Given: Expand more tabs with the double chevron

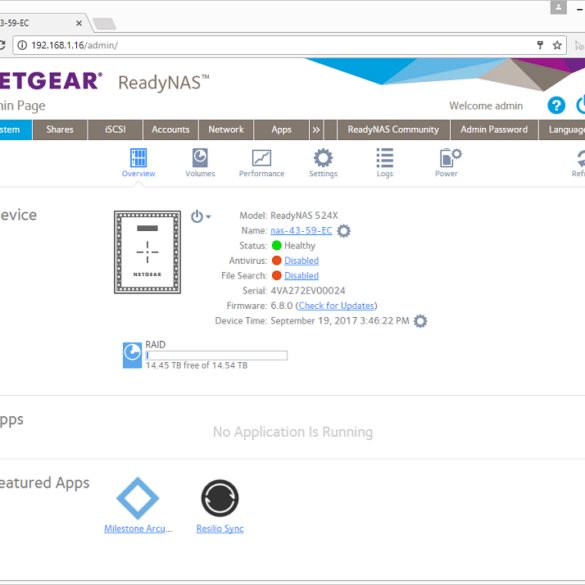Looking at the screenshot, I should tap(316, 130).
